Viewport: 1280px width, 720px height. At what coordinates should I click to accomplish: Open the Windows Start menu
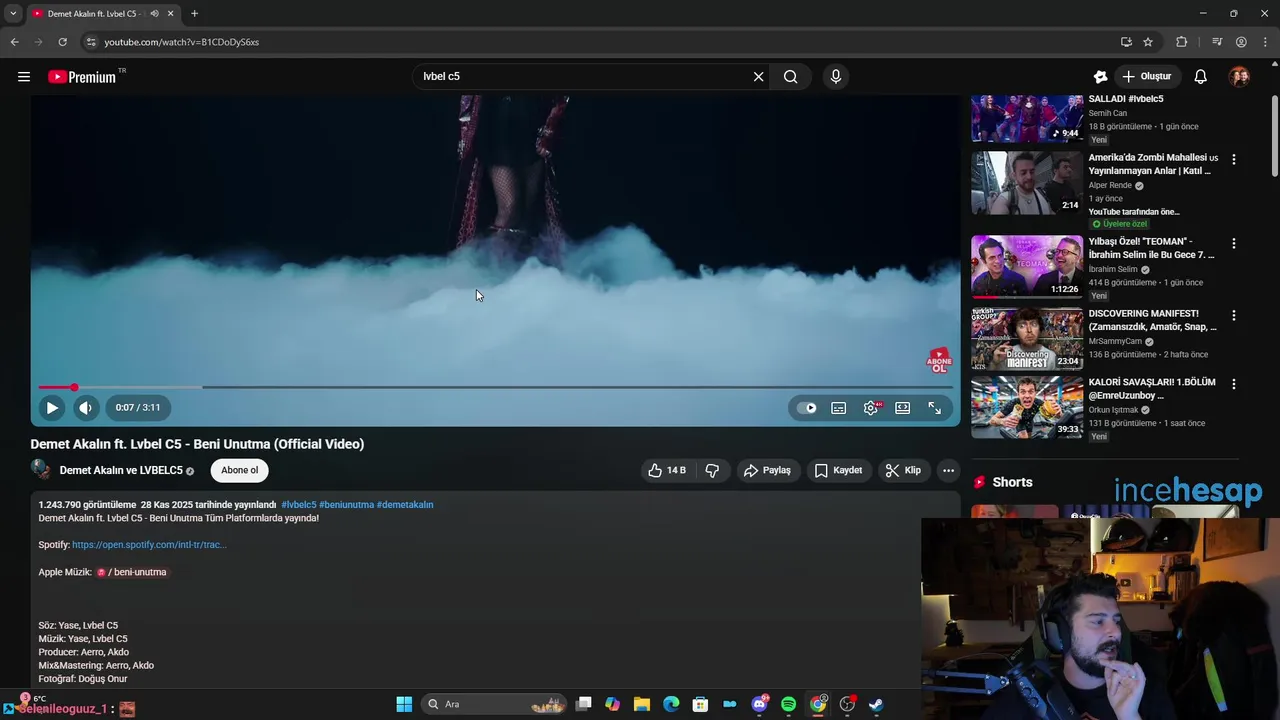tap(404, 704)
